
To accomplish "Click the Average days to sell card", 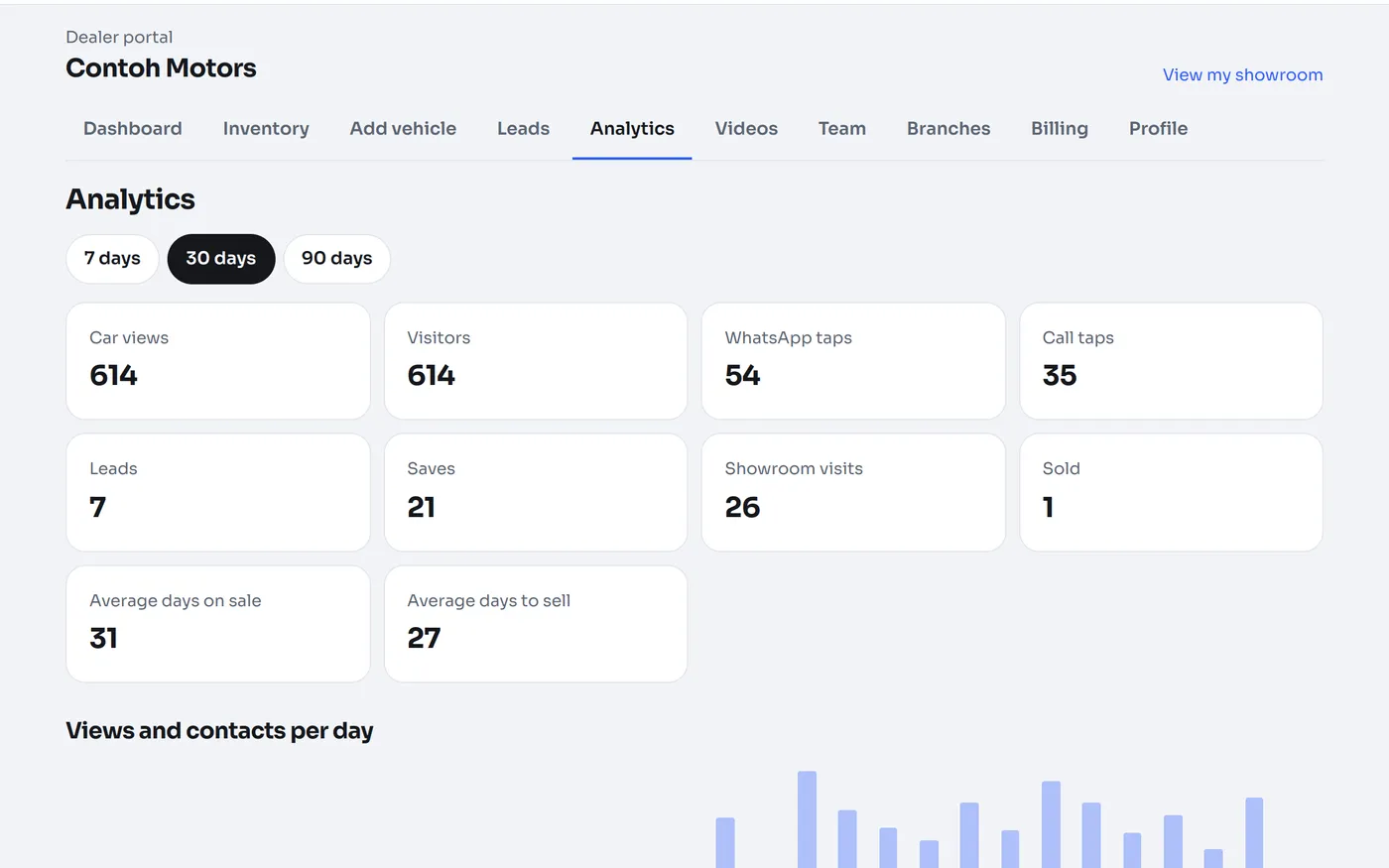I will click(536, 624).
